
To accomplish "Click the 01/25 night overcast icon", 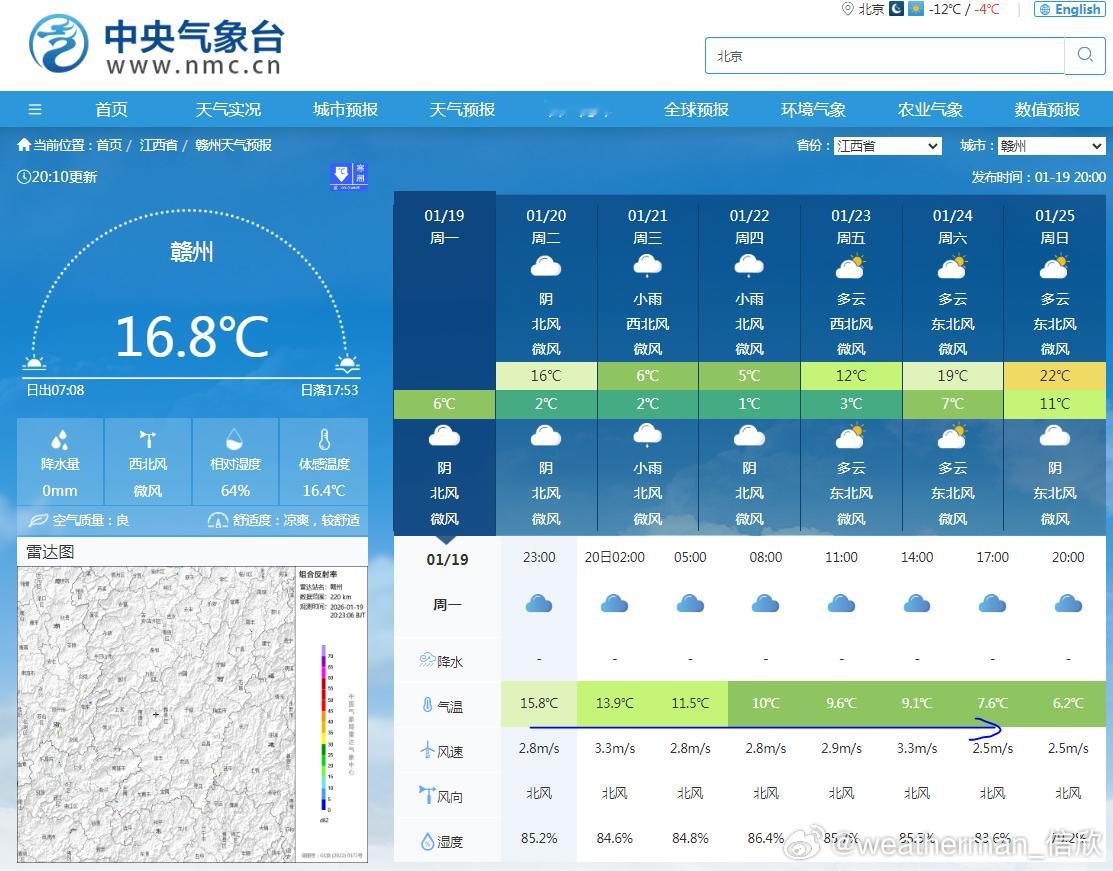I will pos(1054,436).
